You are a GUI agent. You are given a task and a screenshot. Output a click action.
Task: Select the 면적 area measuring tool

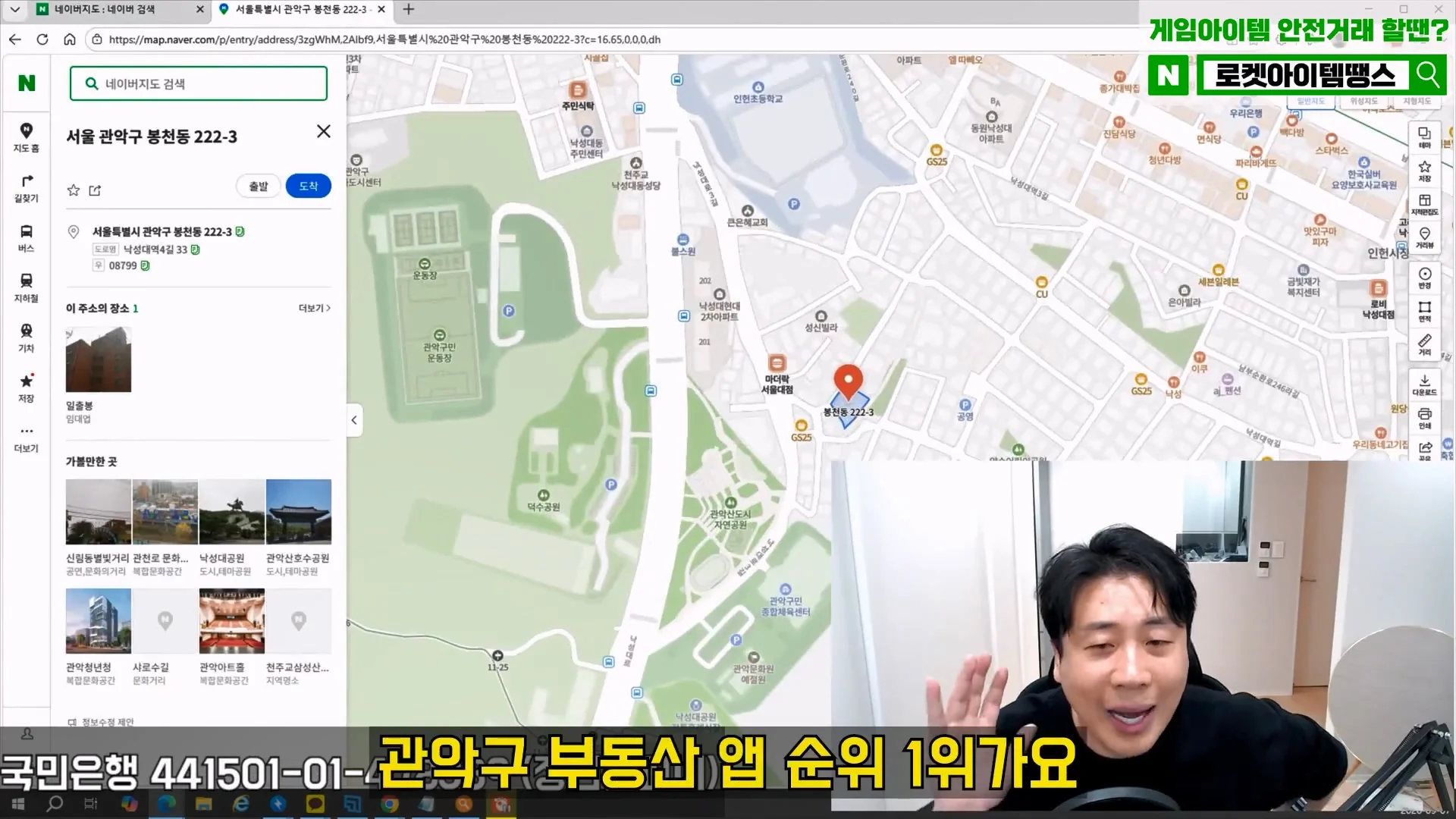tap(1425, 311)
